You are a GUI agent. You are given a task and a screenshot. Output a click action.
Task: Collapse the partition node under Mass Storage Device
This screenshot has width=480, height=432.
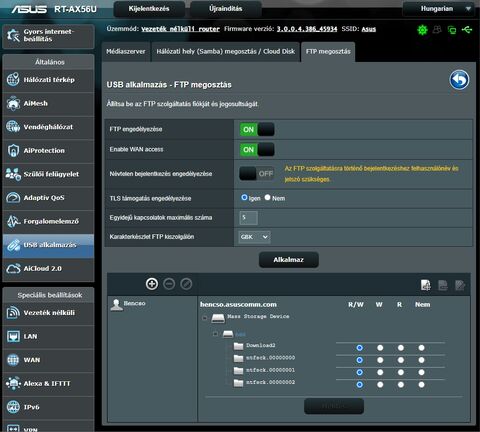point(215,334)
